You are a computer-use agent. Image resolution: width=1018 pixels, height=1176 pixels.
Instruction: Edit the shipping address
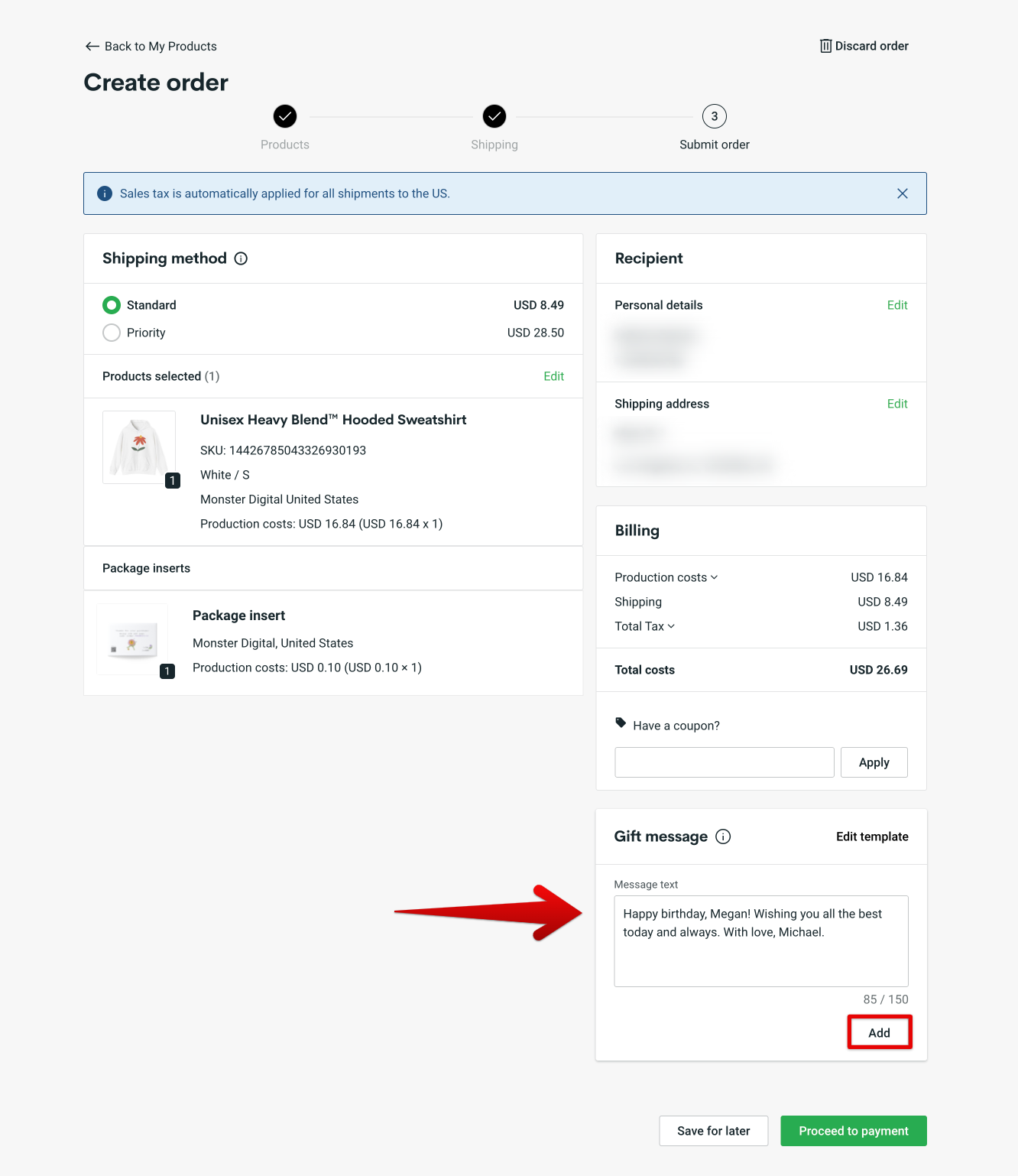(897, 404)
